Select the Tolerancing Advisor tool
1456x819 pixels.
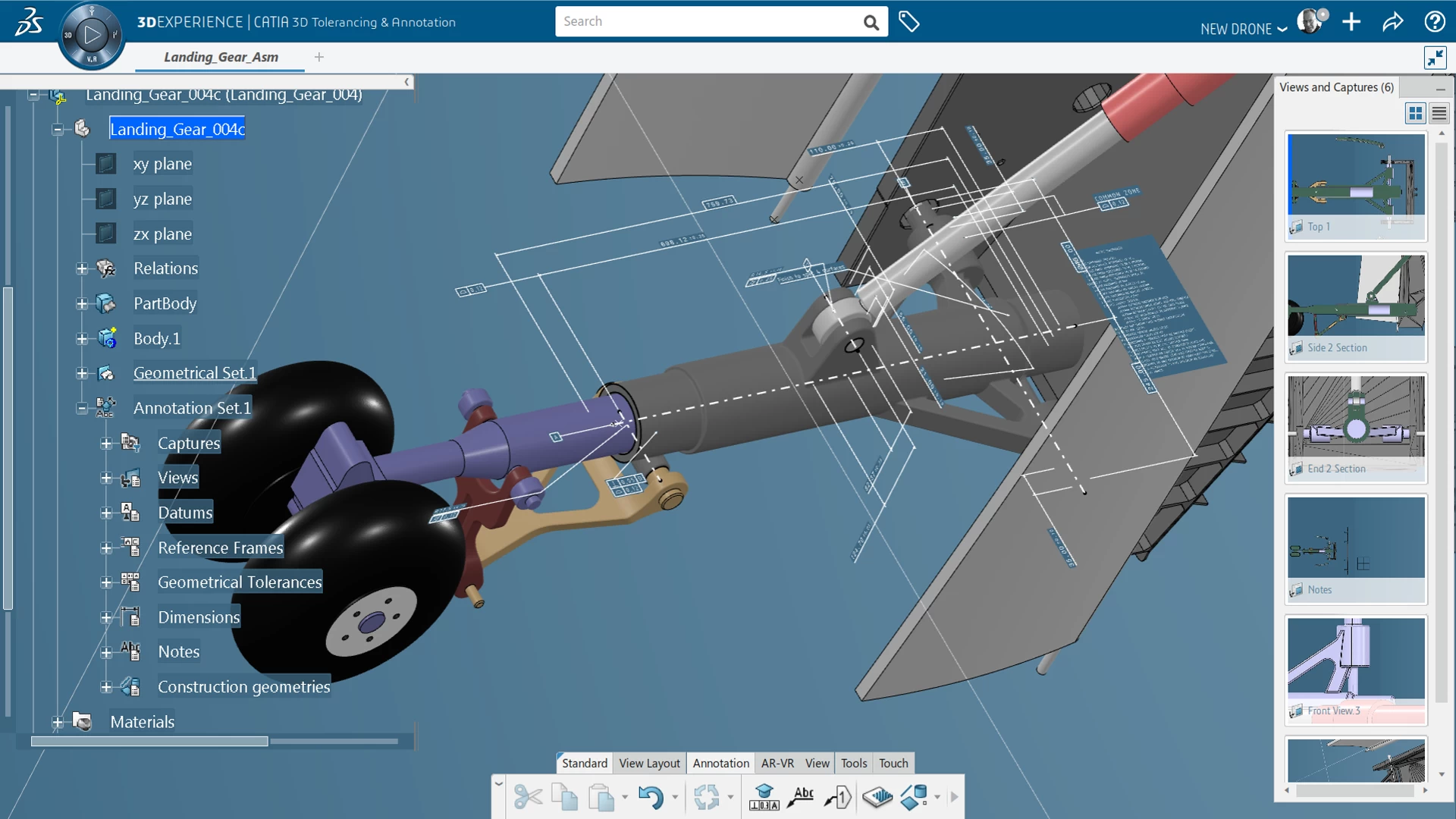click(764, 796)
